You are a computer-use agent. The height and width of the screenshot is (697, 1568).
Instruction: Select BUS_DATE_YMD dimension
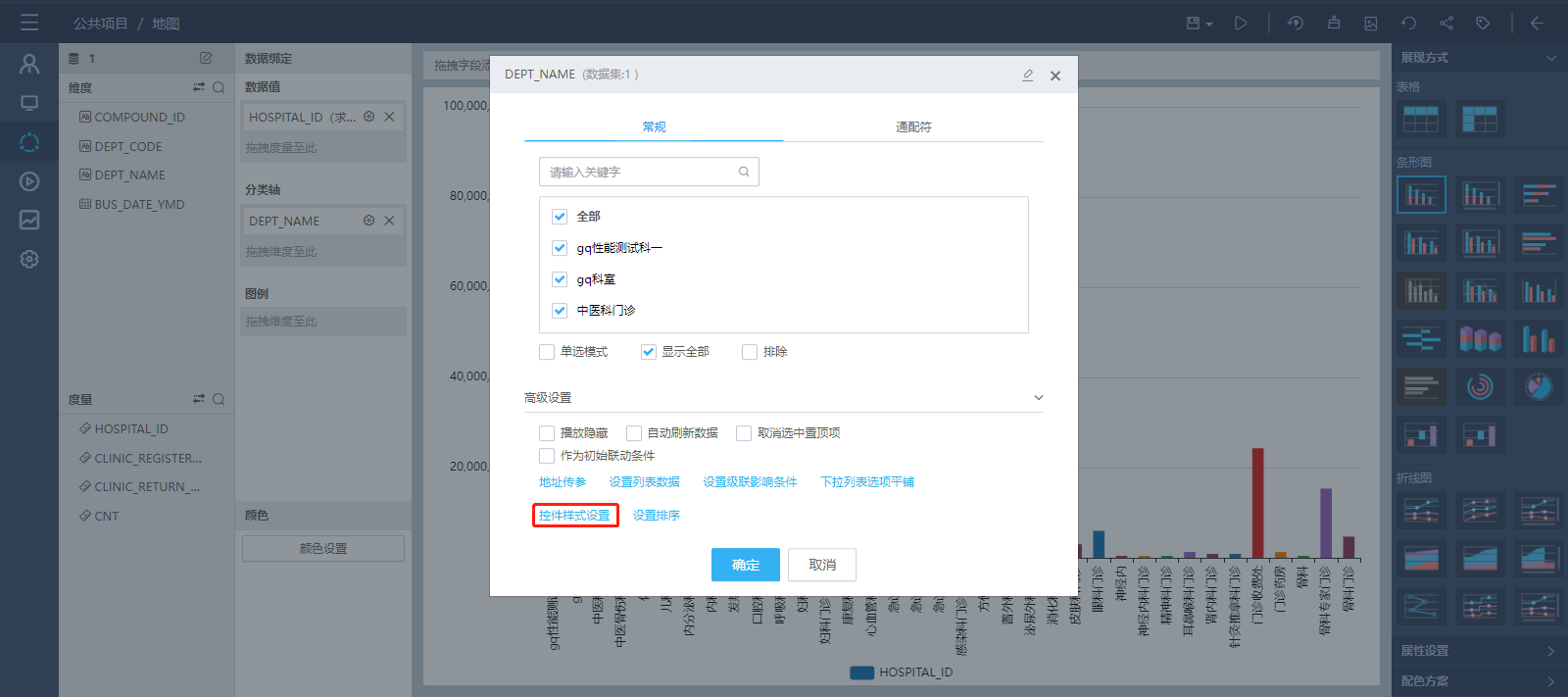point(139,205)
